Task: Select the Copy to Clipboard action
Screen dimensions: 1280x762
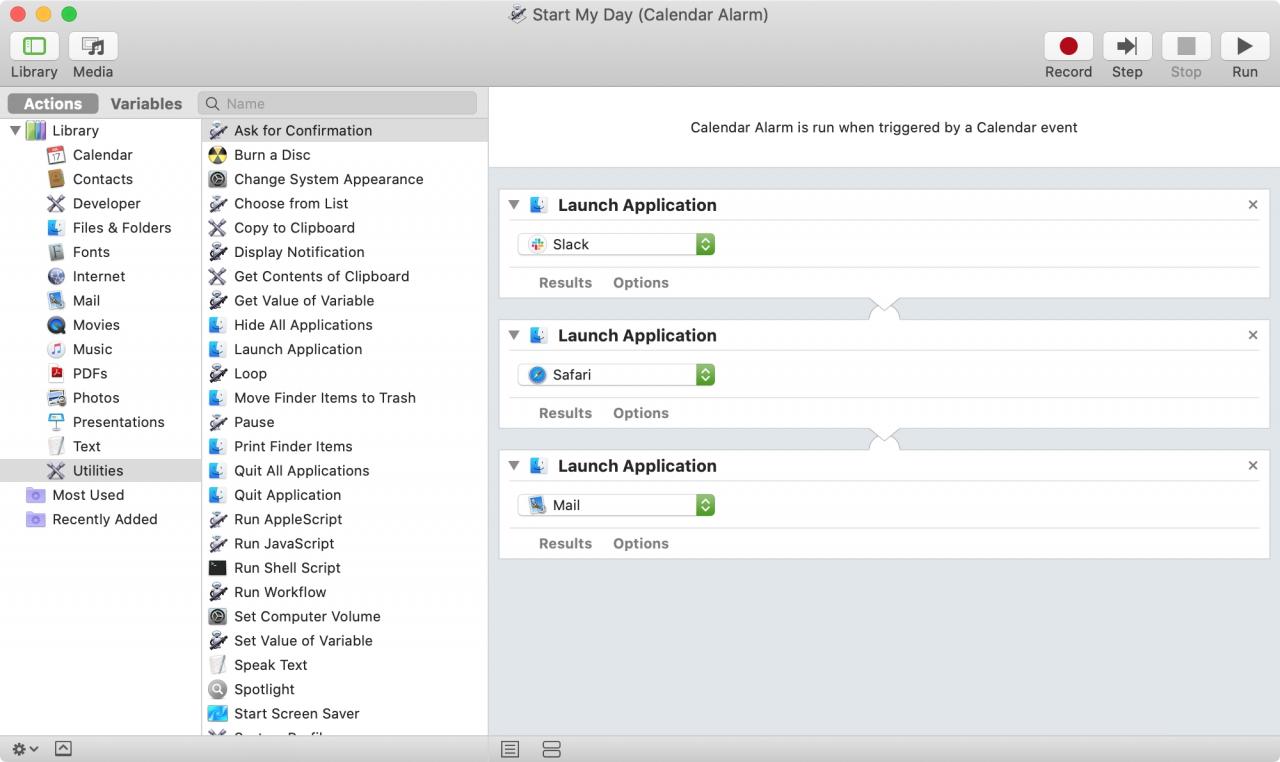Action: (x=345, y=228)
